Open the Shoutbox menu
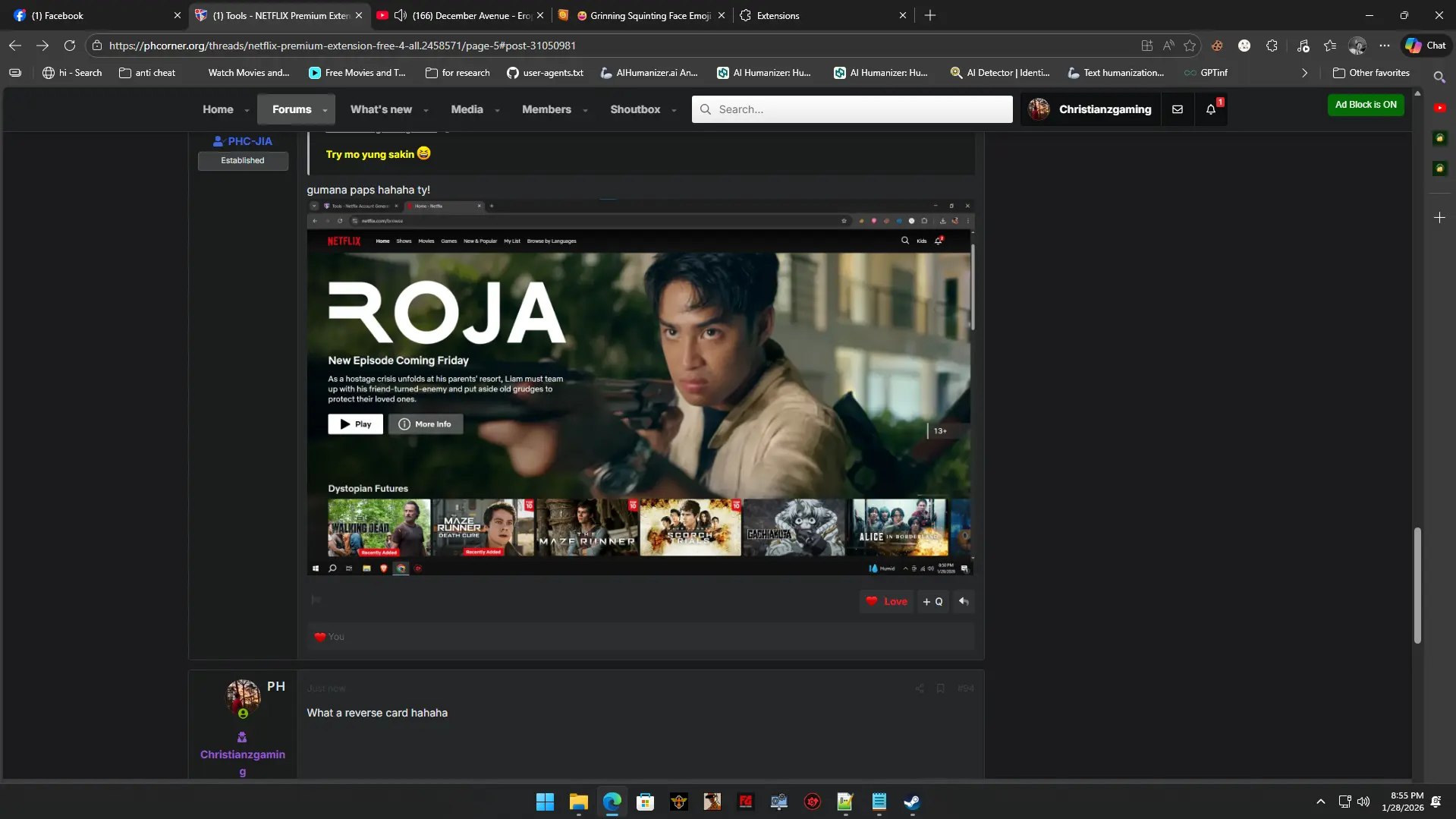The height and width of the screenshot is (819, 1456). pyautogui.click(x=635, y=109)
